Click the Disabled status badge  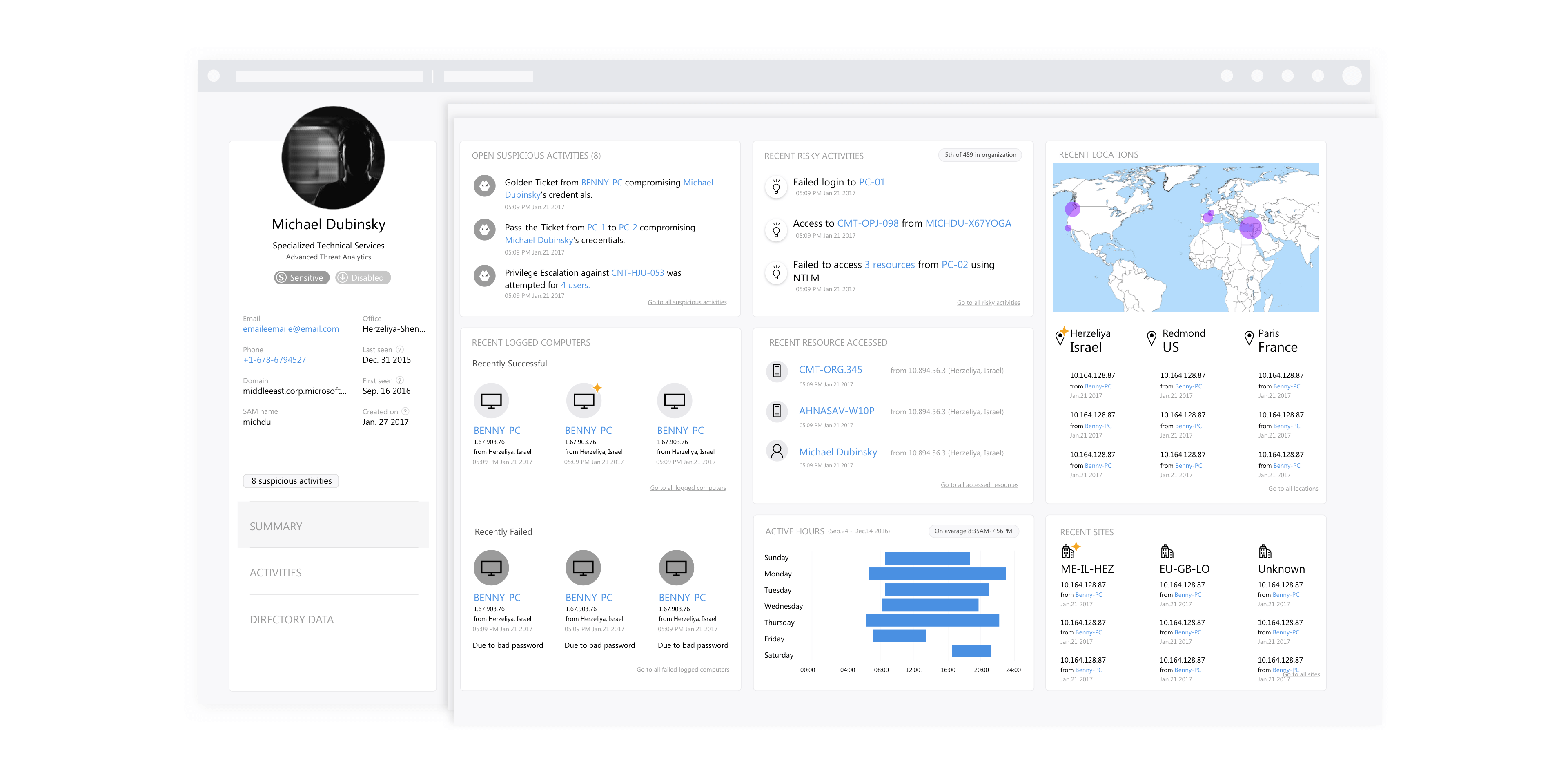coord(363,278)
